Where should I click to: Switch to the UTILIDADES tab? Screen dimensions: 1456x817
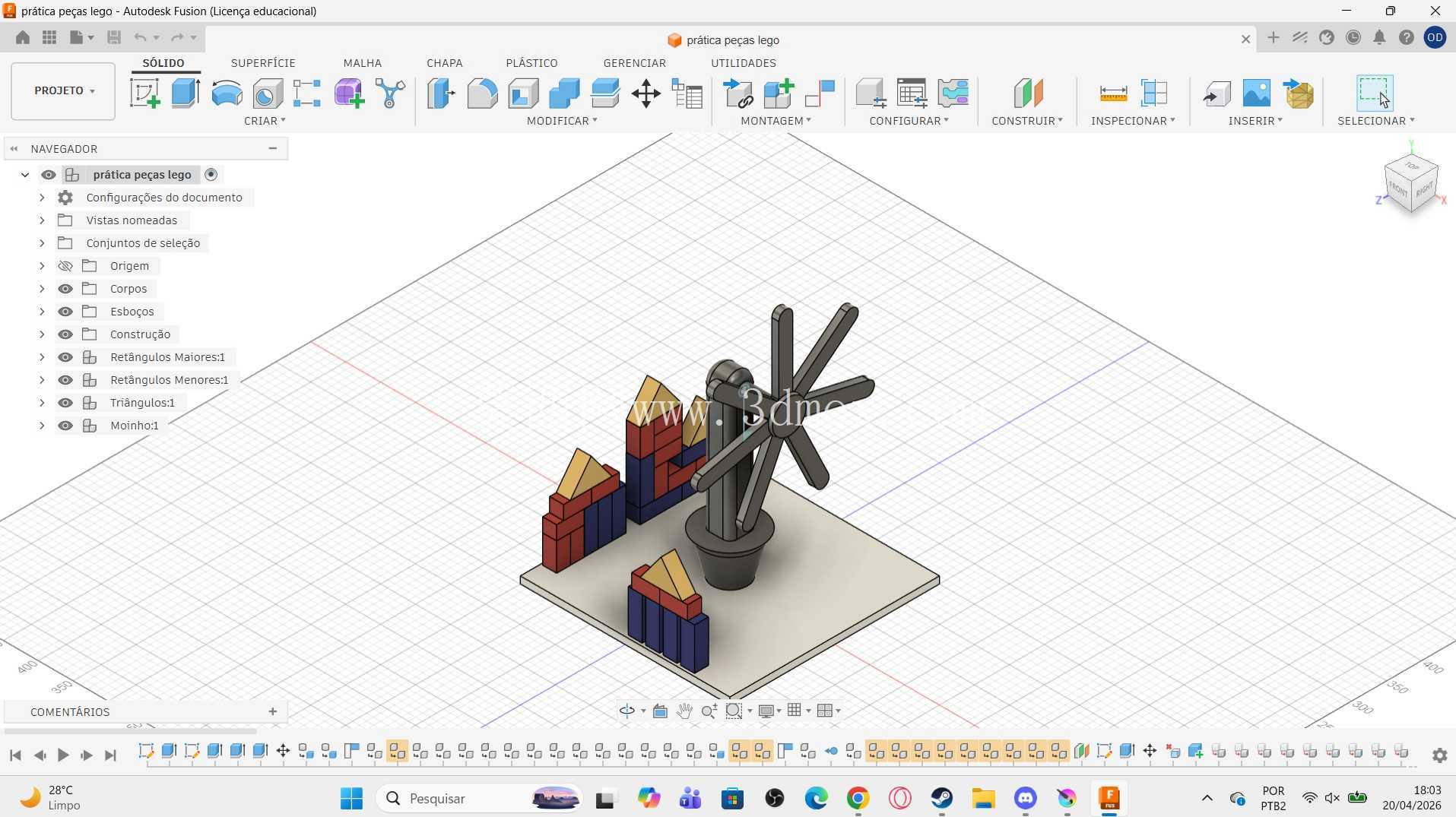click(743, 63)
